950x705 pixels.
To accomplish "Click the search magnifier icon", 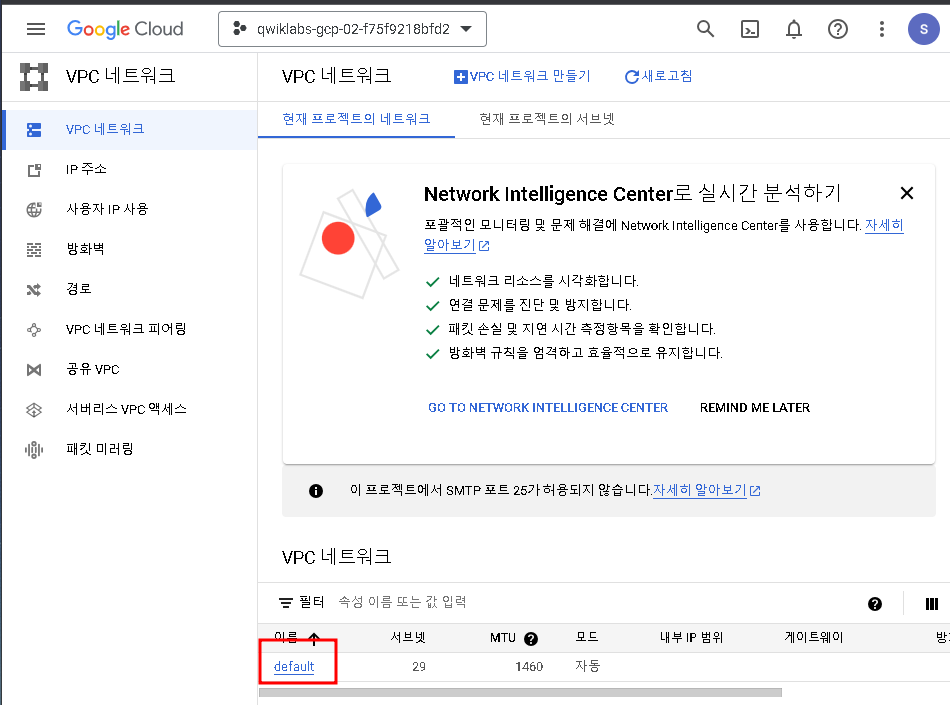I will [705, 28].
